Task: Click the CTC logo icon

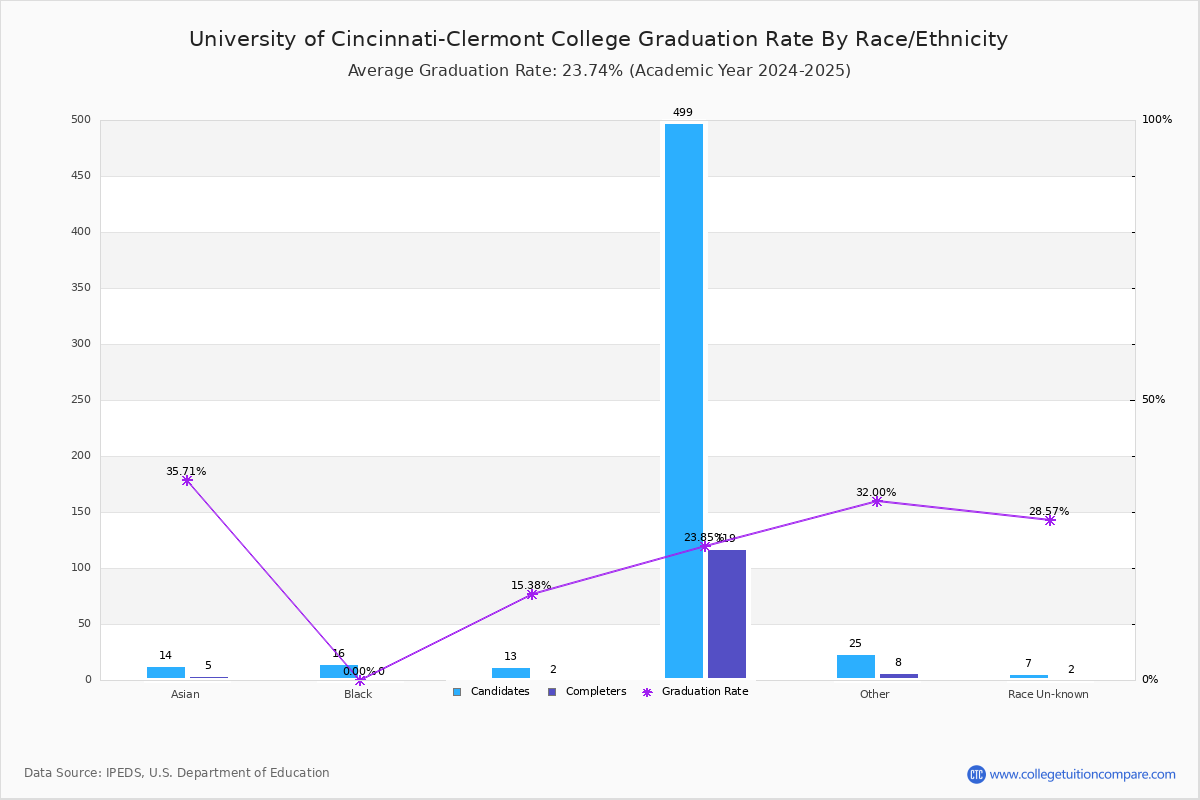Action: pyautogui.click(x=976, y=774)
